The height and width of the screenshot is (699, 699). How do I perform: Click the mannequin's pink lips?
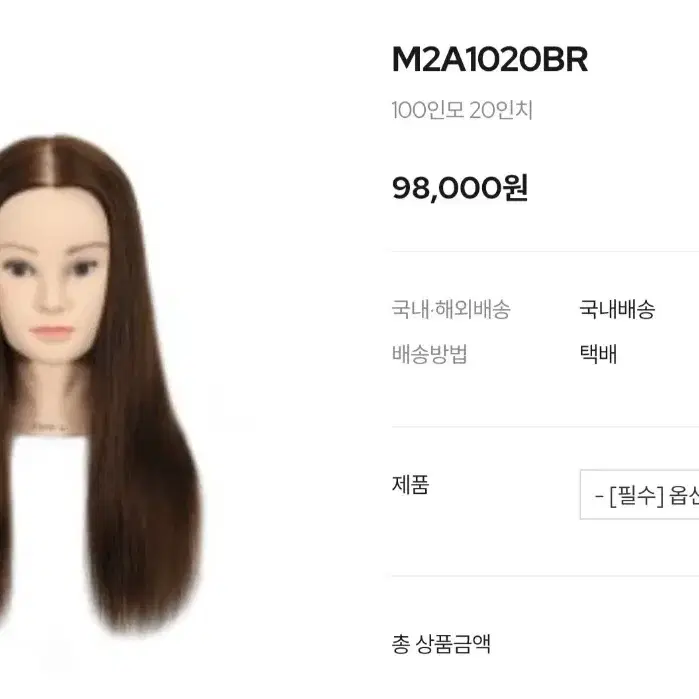click(x=52, y=332)
